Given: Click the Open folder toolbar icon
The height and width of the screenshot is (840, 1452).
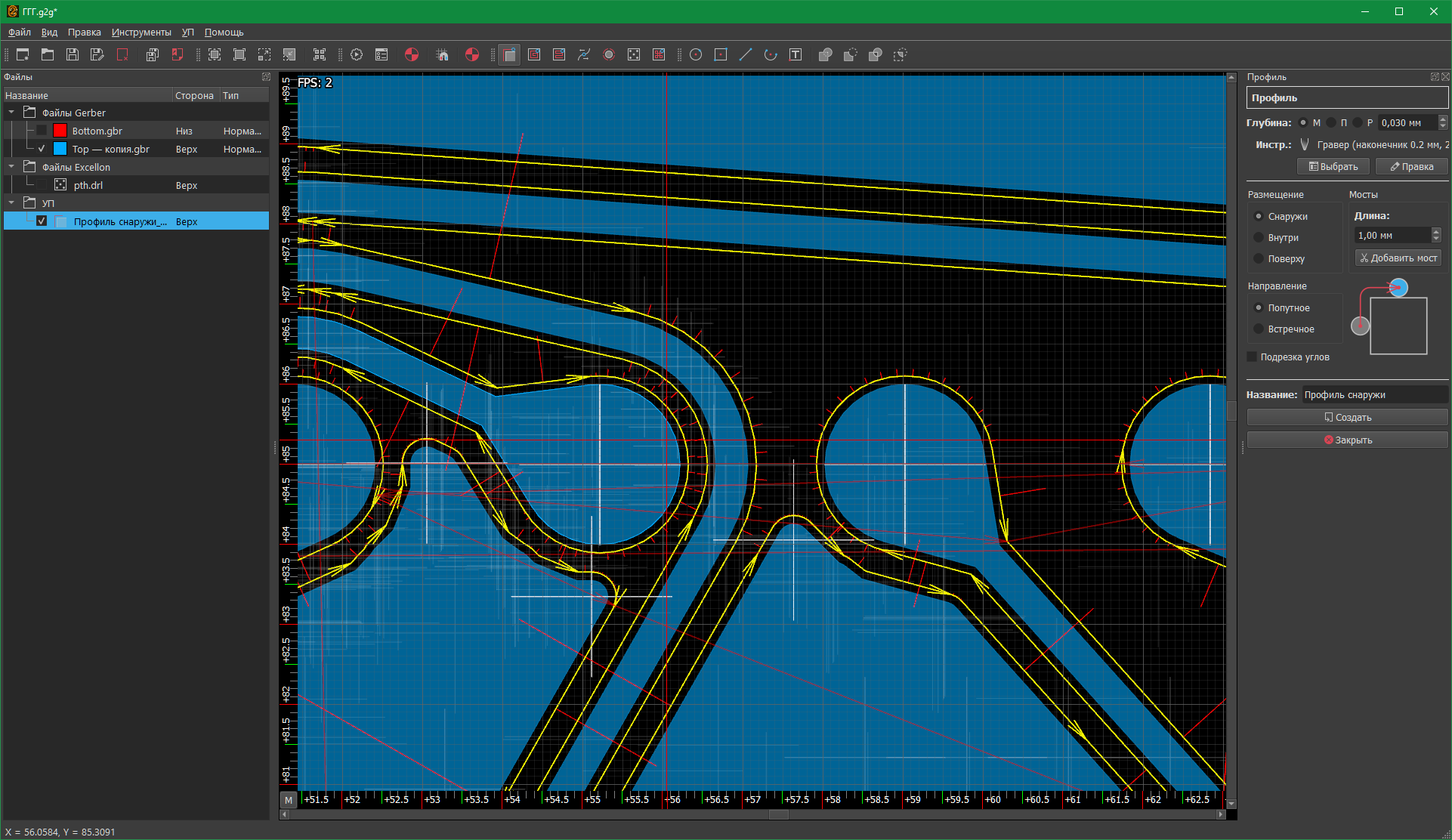Looking at the screenshot, I should tap(48, 54).
